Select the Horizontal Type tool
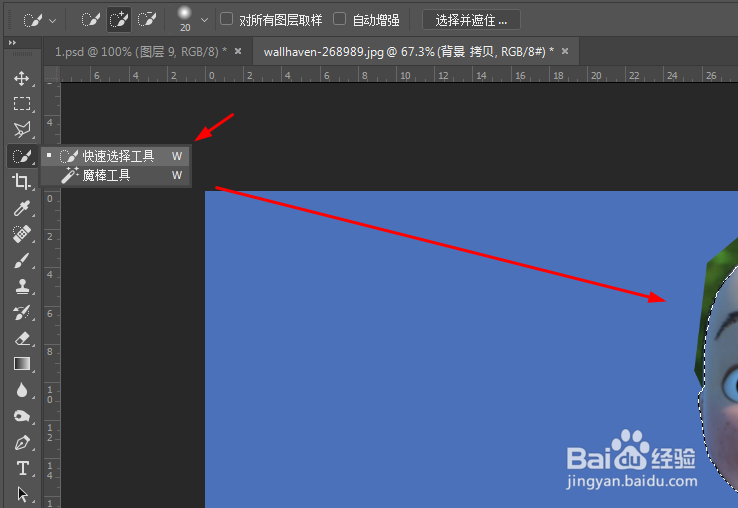Viewport: 738px width, 508px height. click(x=22, y=468)
